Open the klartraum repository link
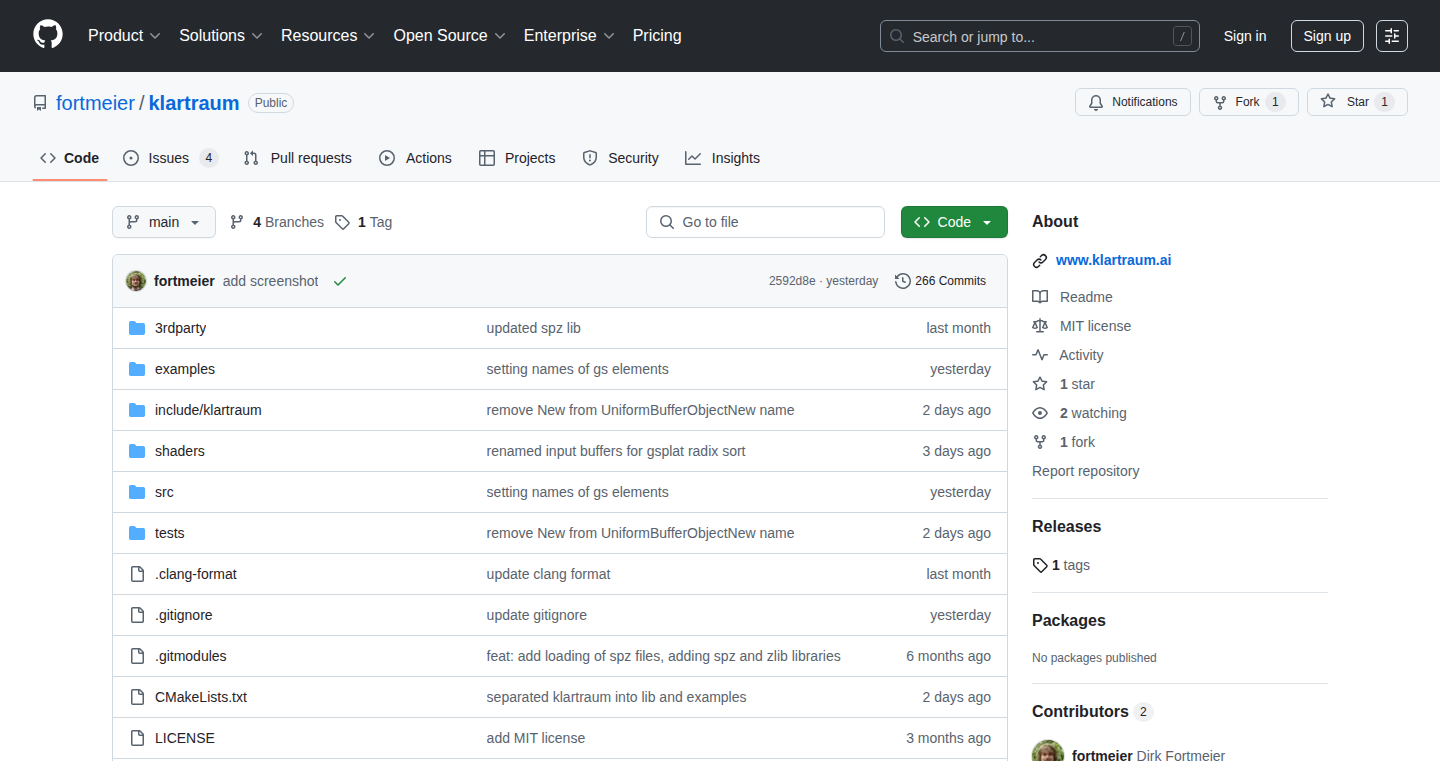 194,103
